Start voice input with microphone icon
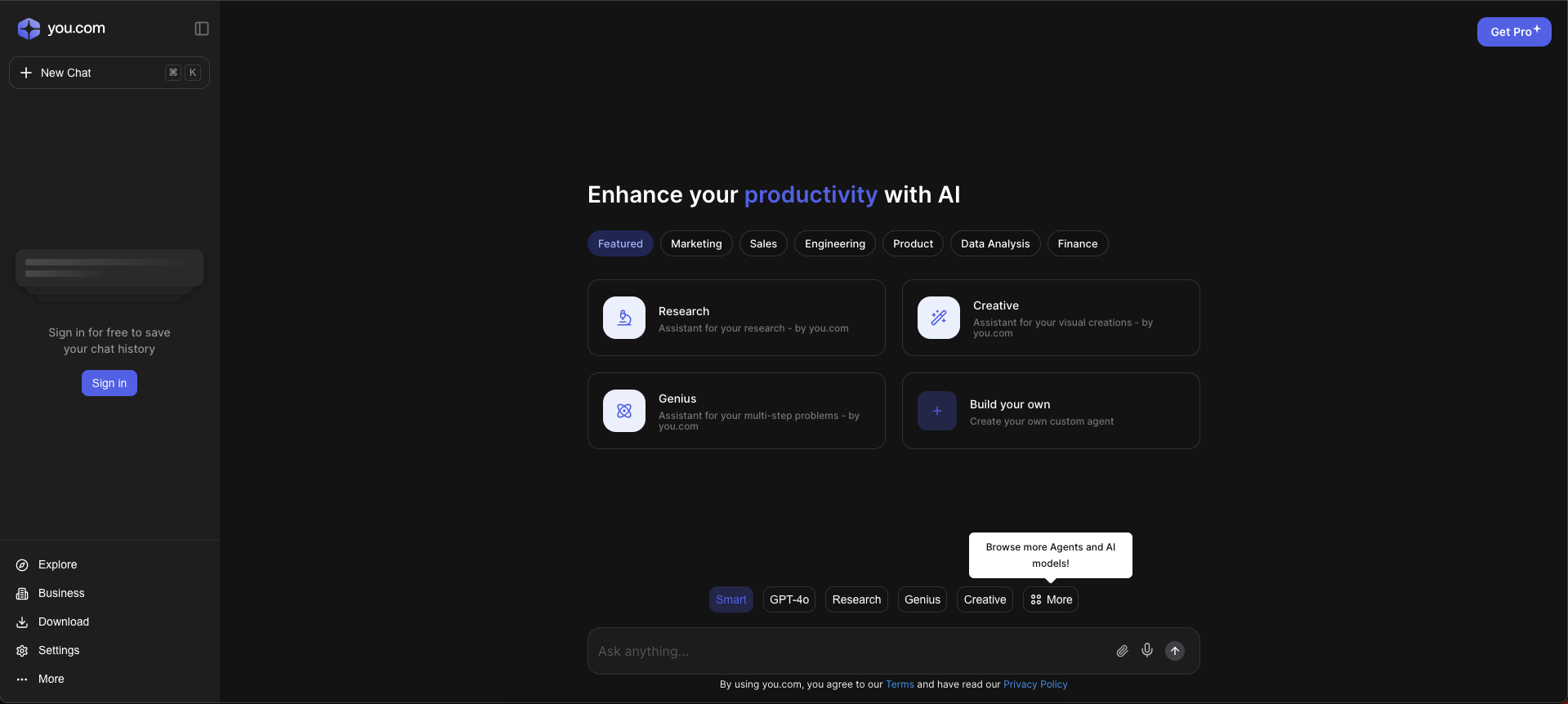 coord(1147,650)
